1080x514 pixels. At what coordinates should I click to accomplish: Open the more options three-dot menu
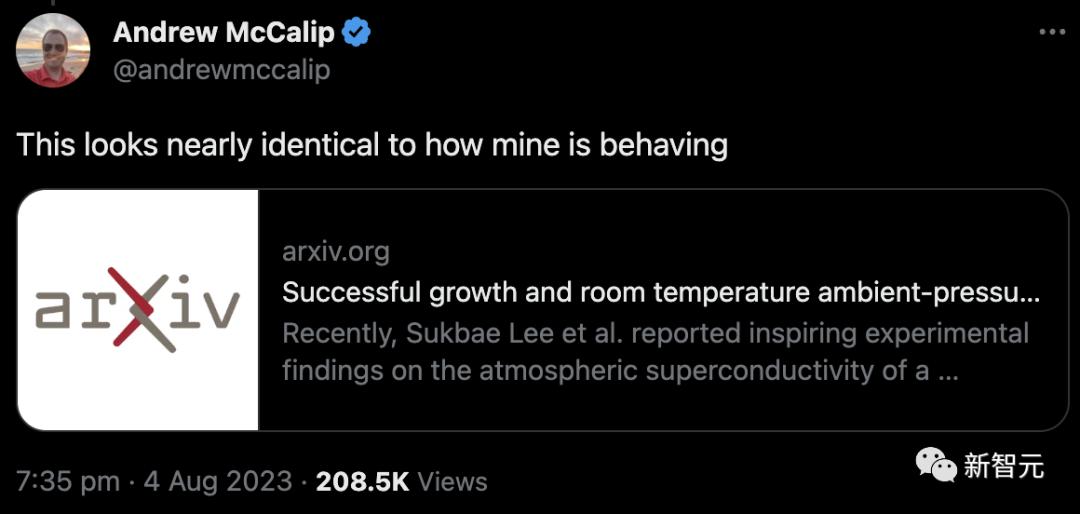(x=1052, y=32)
